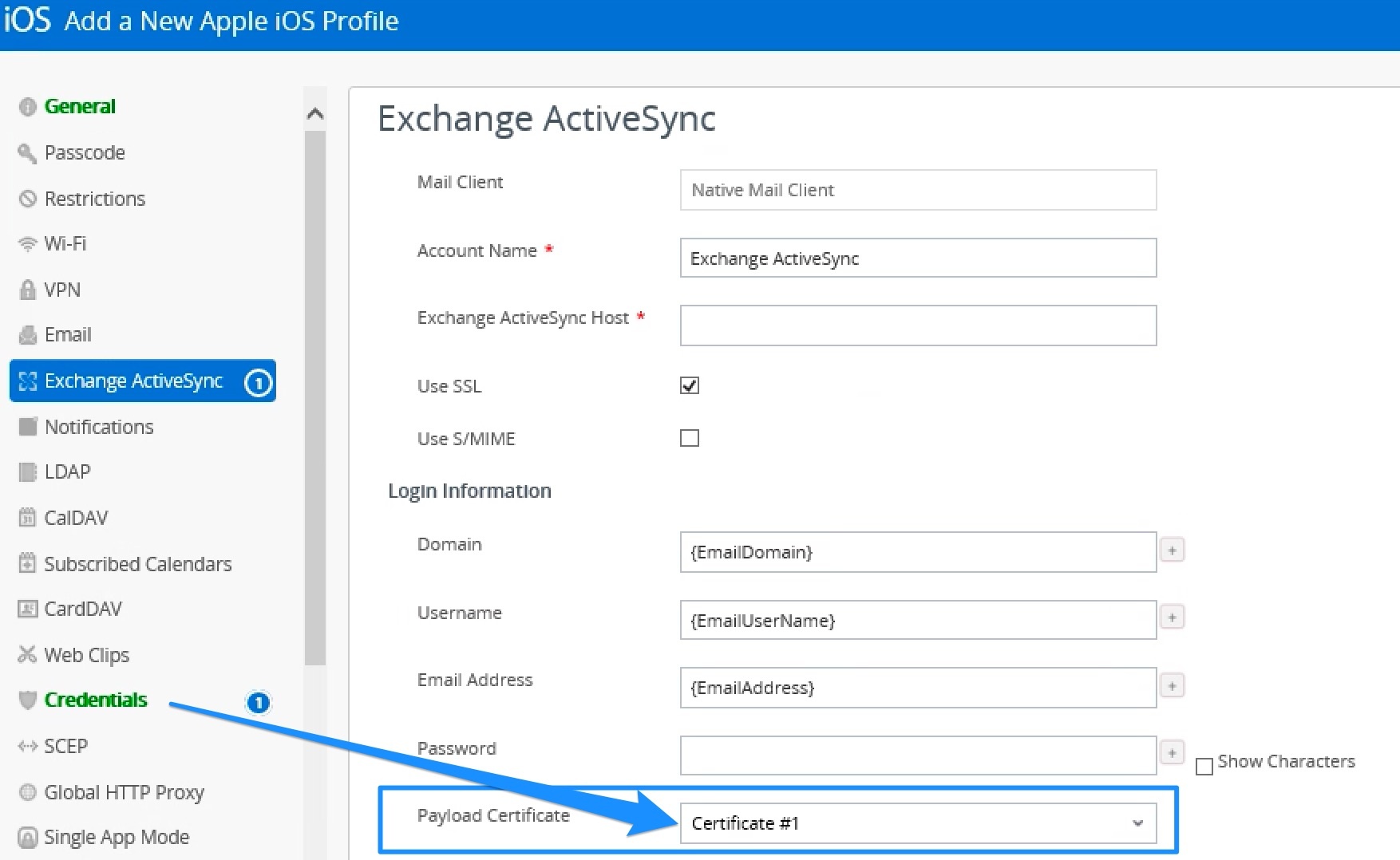Click the VPN padlock icon
Viewport: 1400px width, 860px height.
click(x=27, y=290)
